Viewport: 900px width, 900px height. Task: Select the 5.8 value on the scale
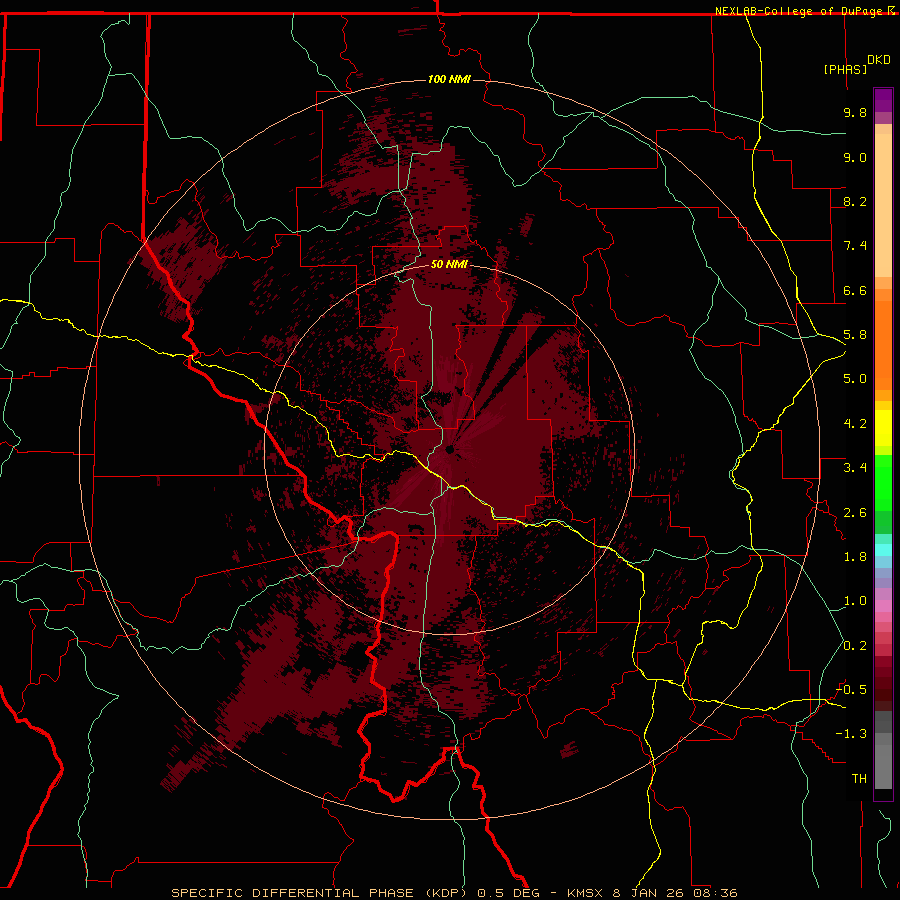(x=855, y=335)
